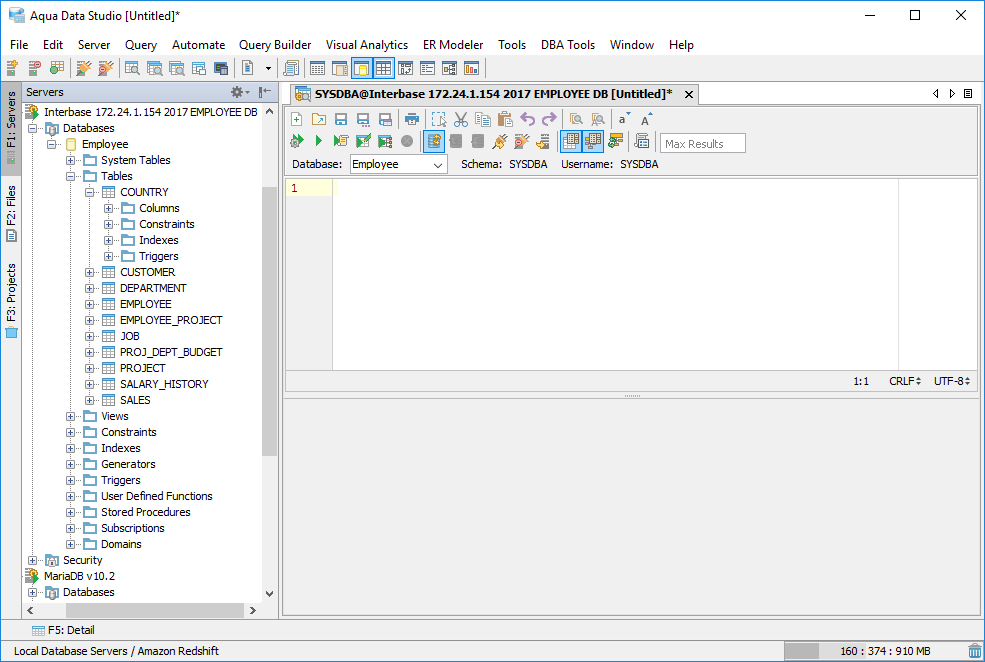This screenshot has width=985, height=662.
Task: Click the Undo arrow icon
Action: pyautogui.click(x=528, y=119)
